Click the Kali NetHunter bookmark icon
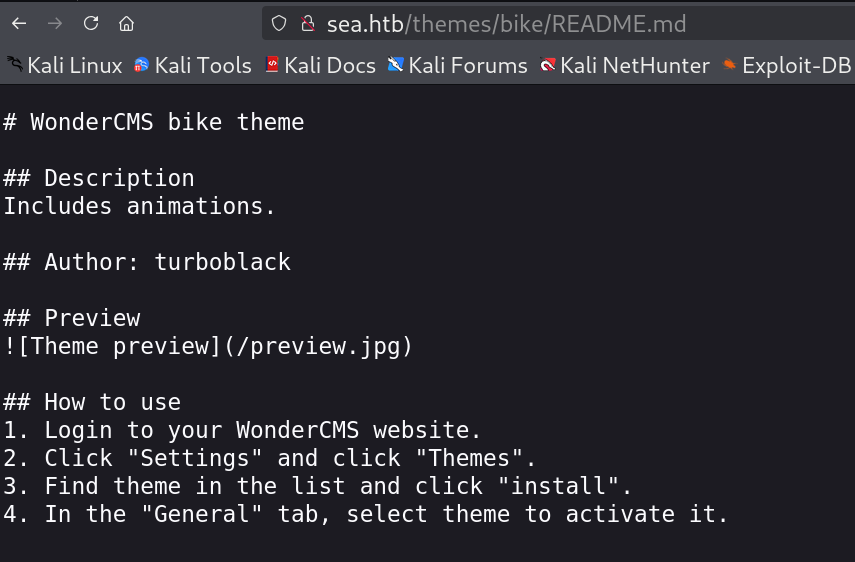This screenshot has width=855, height=562. point(547,65)
